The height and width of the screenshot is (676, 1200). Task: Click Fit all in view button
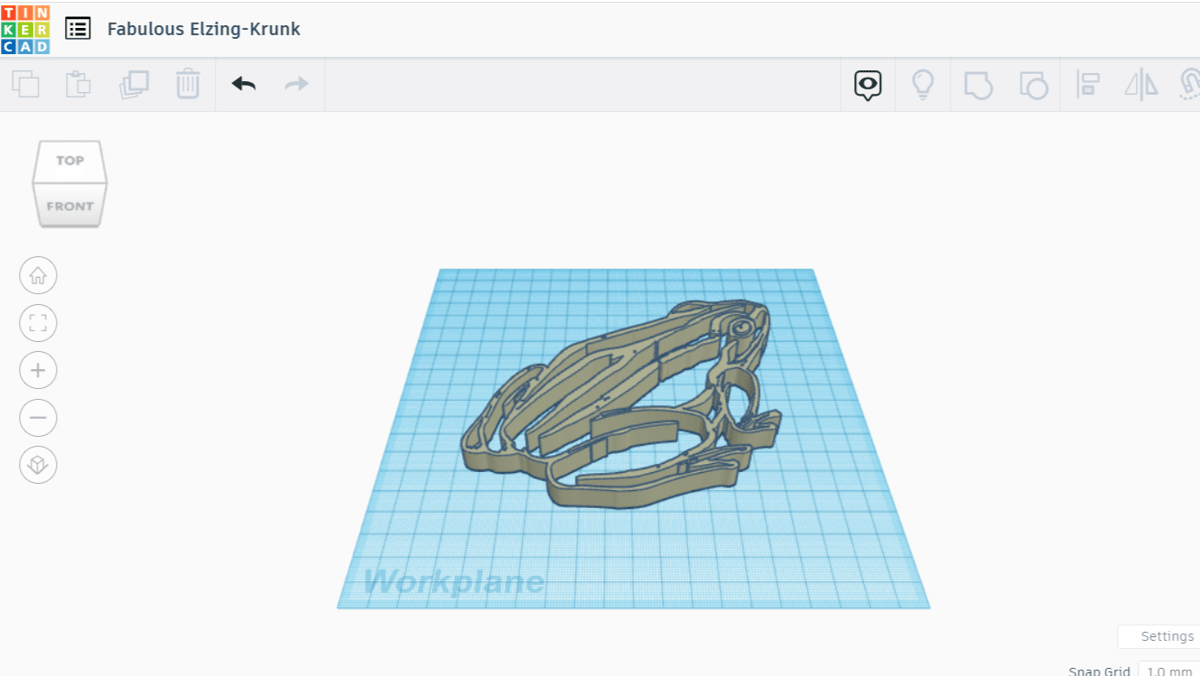tap(38, 323)
